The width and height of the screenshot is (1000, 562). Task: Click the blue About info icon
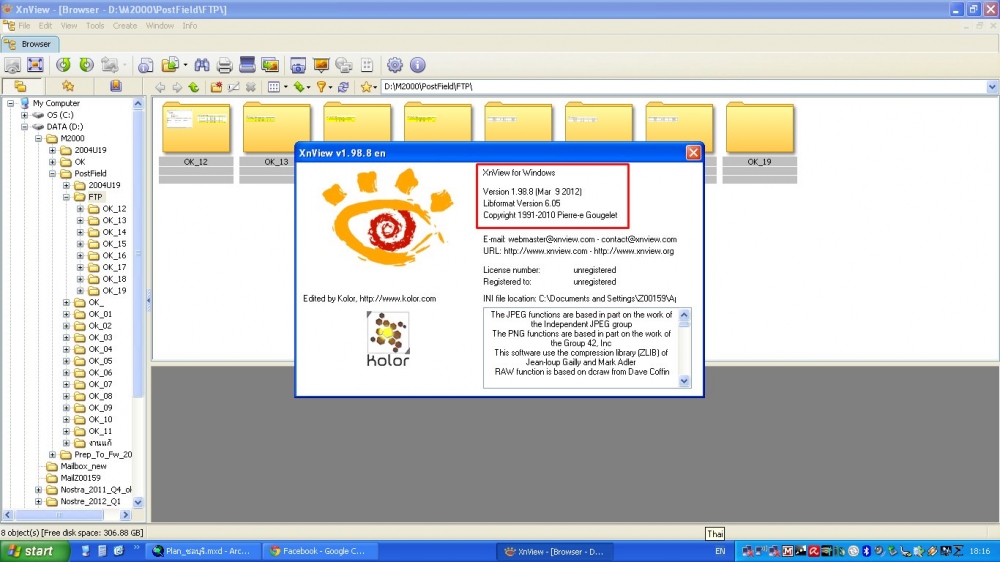[x=418, y=64]
